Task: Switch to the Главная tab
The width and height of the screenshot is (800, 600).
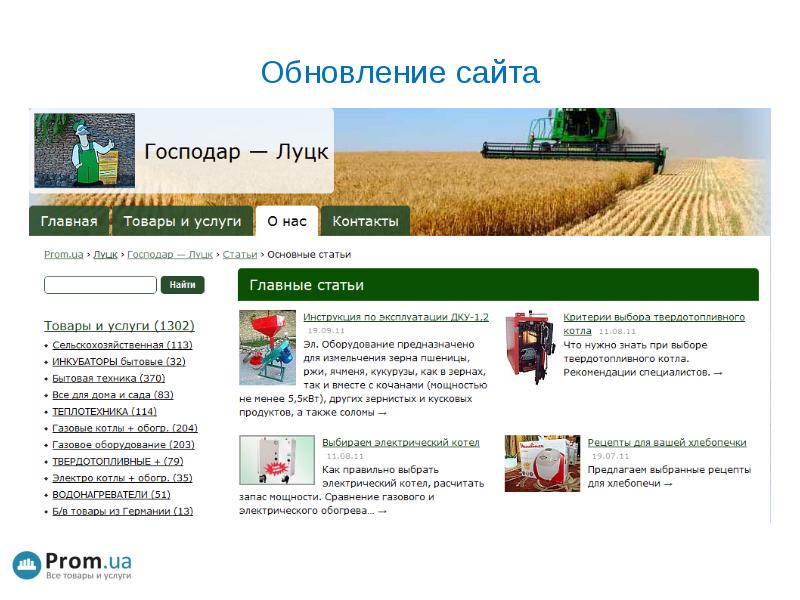Action: (69, 221)
